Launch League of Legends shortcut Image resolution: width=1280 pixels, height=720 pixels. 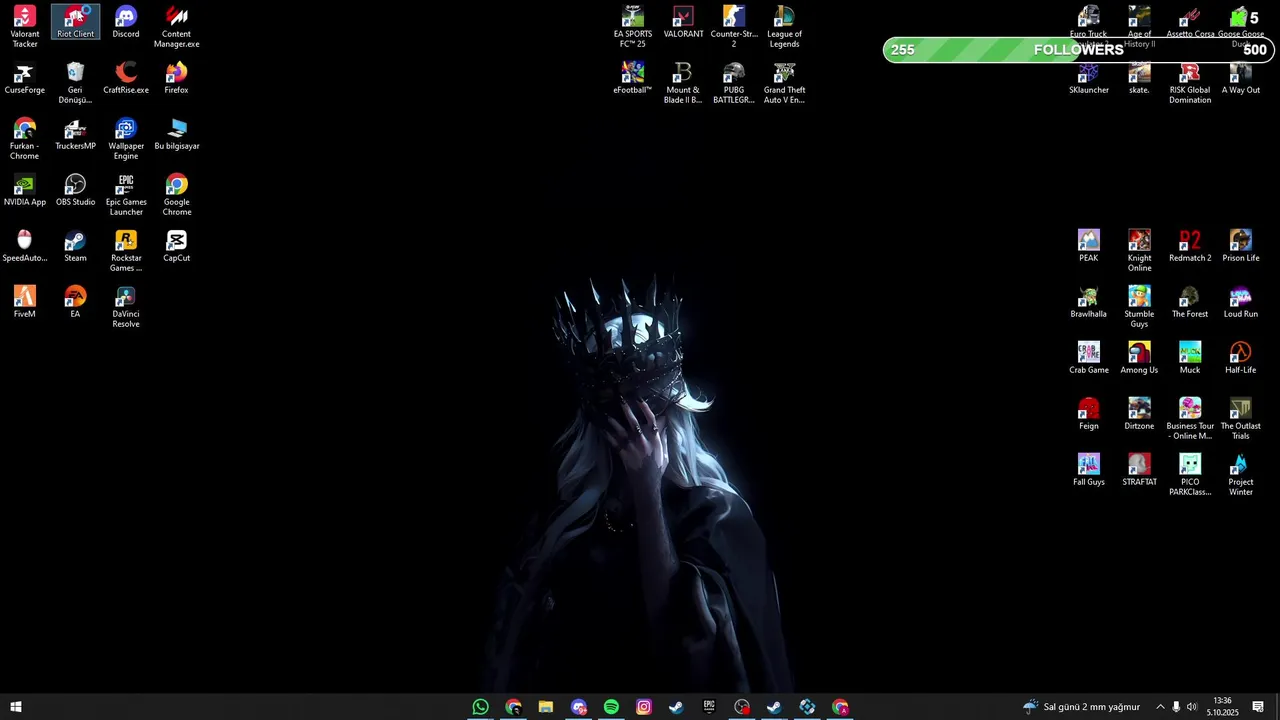coord(784,27)
